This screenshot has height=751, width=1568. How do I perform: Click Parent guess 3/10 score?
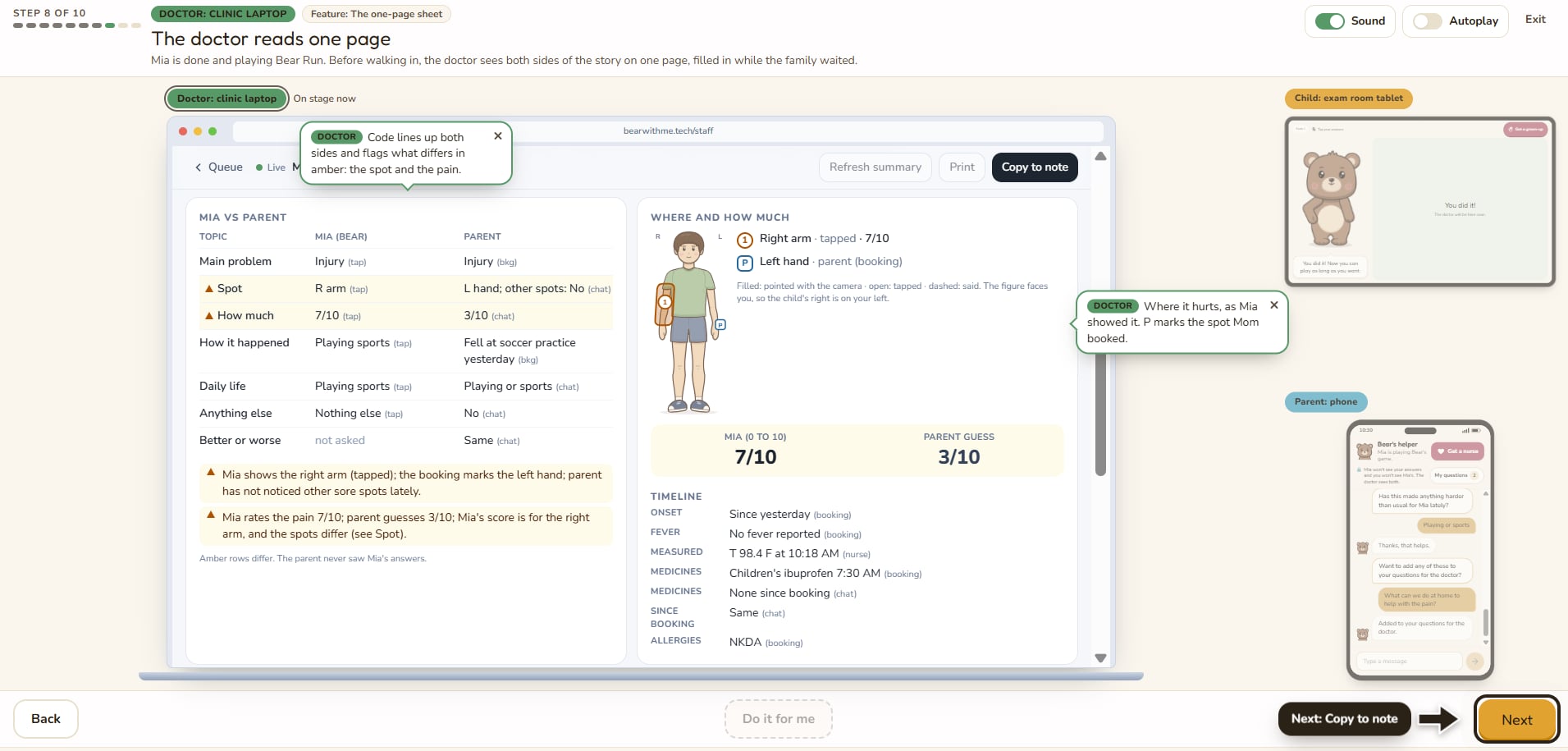958,457
